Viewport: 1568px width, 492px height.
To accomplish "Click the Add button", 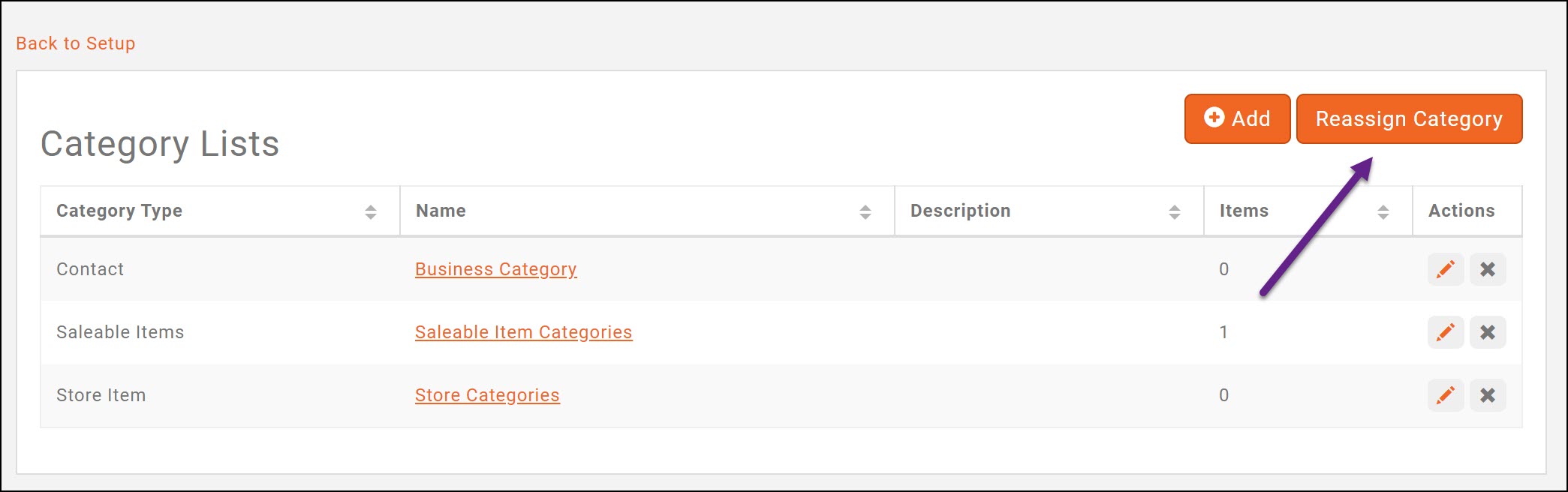I will pyautogui.click(x=1236, y=118).
